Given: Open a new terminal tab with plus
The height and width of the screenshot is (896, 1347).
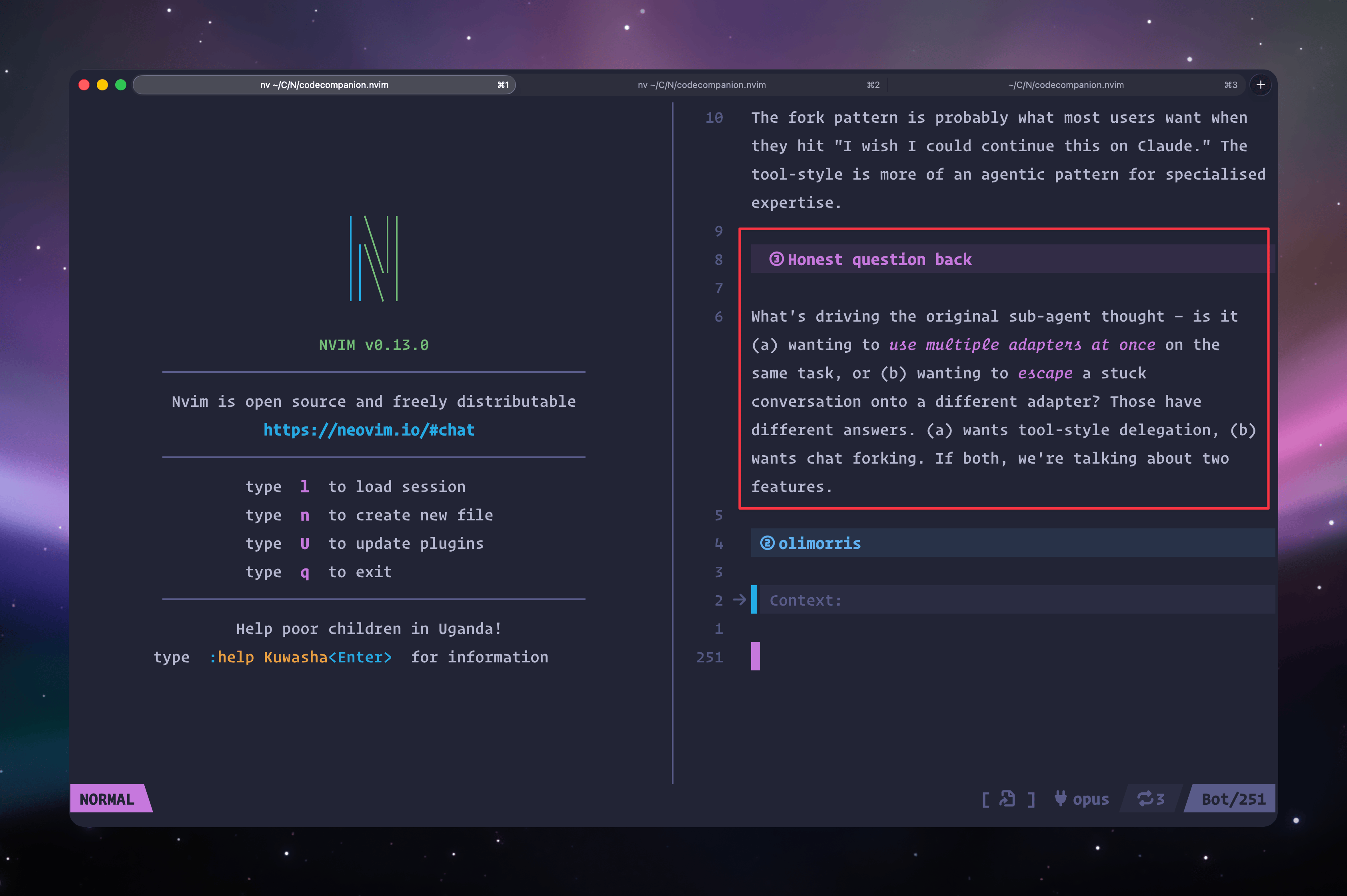Looking at the screenshot, I should 1260,84.
